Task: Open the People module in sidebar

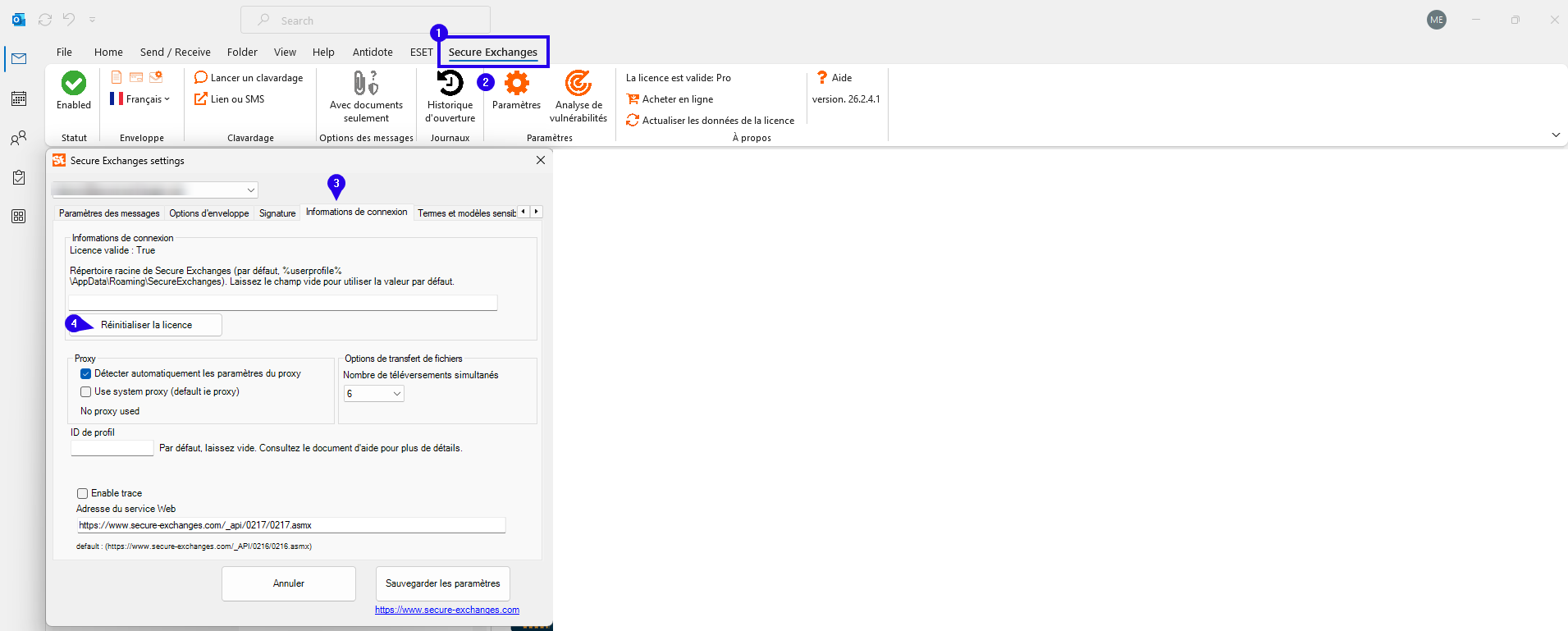Action: coord(19,138)
